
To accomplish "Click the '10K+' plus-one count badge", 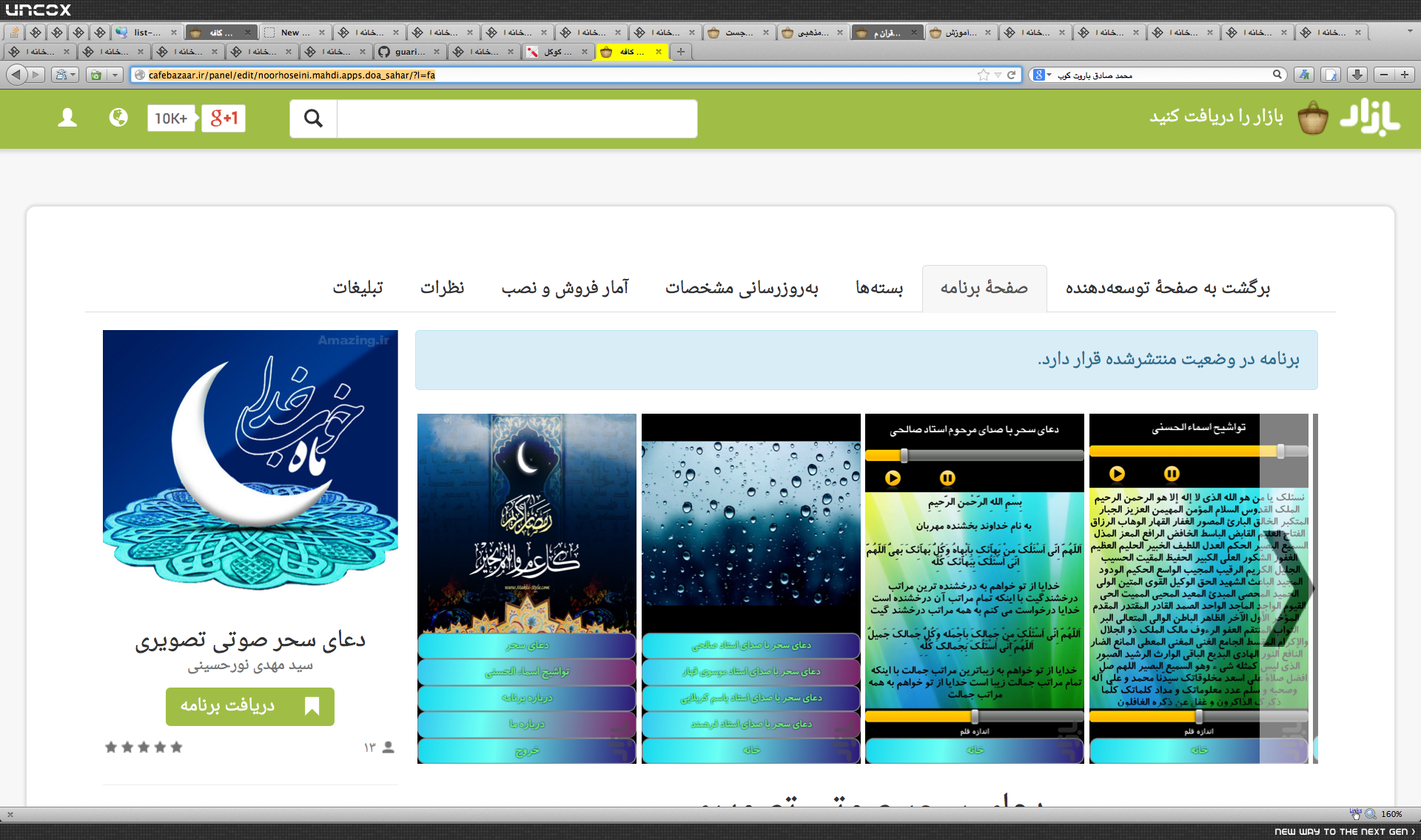I will (172, 118).
